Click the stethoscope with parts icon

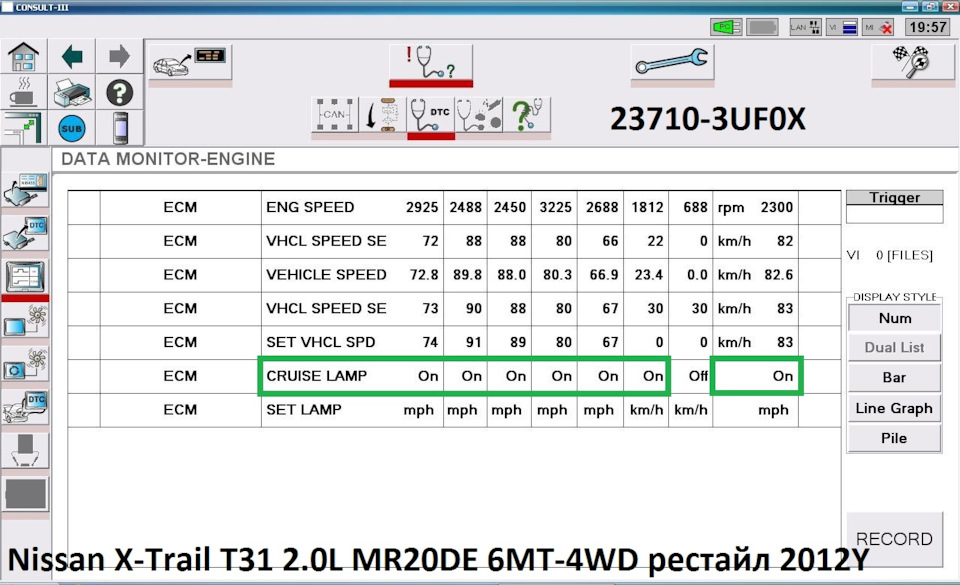tap(479, 114)
